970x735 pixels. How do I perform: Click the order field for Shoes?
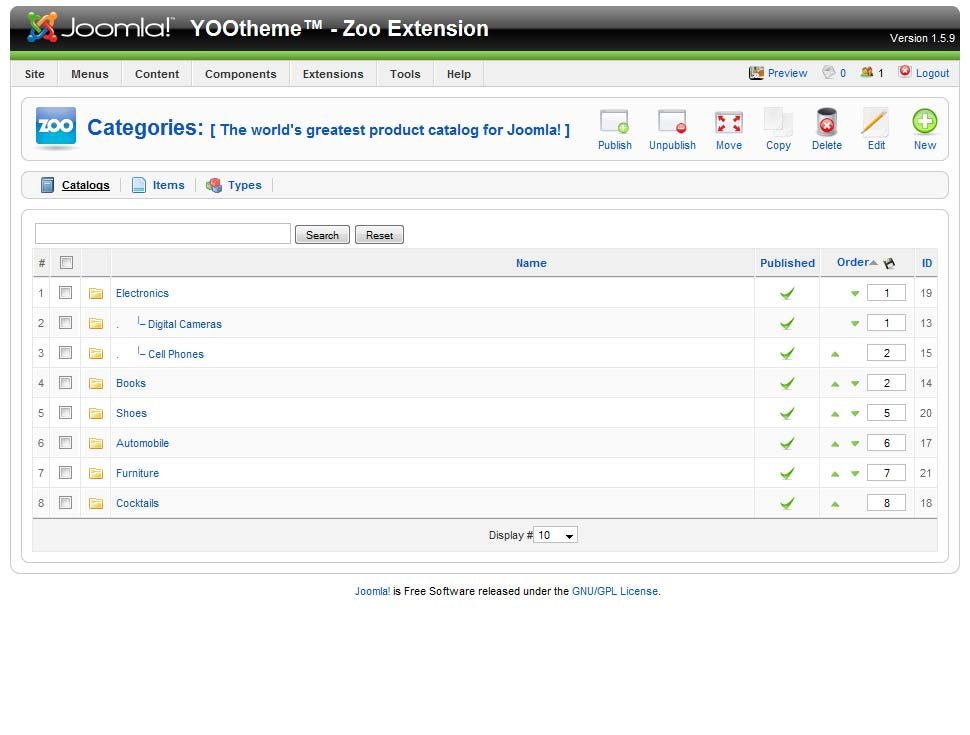(886, 413)
